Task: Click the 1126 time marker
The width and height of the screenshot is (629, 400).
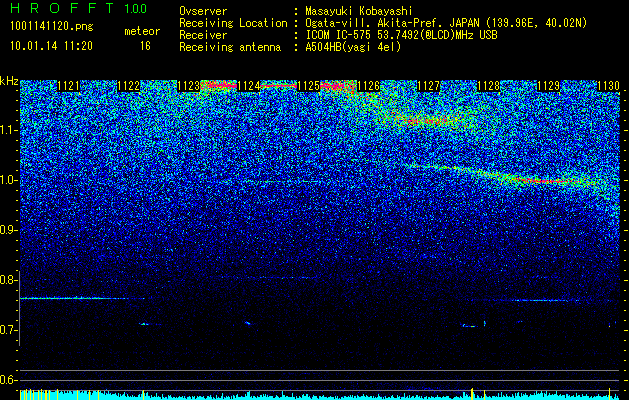Action: 369,86
